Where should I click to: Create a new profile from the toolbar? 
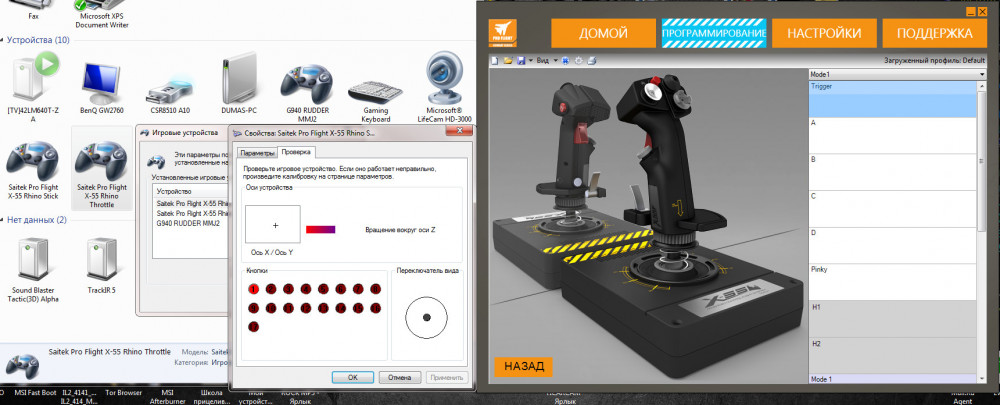(494, 61)
